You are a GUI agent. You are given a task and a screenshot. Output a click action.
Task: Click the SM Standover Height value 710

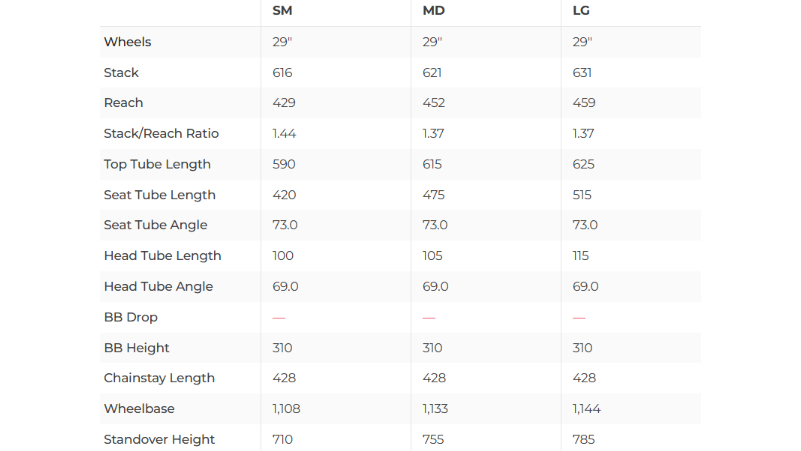click(284, 439)
